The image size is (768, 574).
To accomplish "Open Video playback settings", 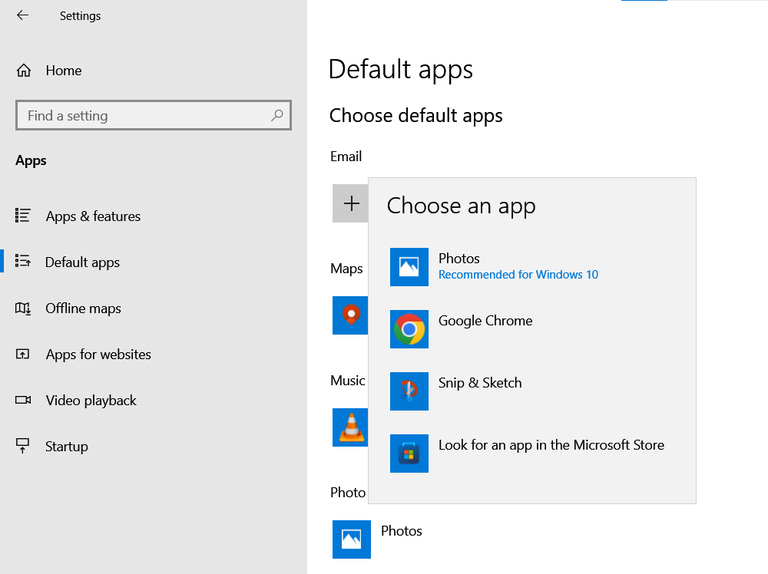I will (x=91, y=400).
